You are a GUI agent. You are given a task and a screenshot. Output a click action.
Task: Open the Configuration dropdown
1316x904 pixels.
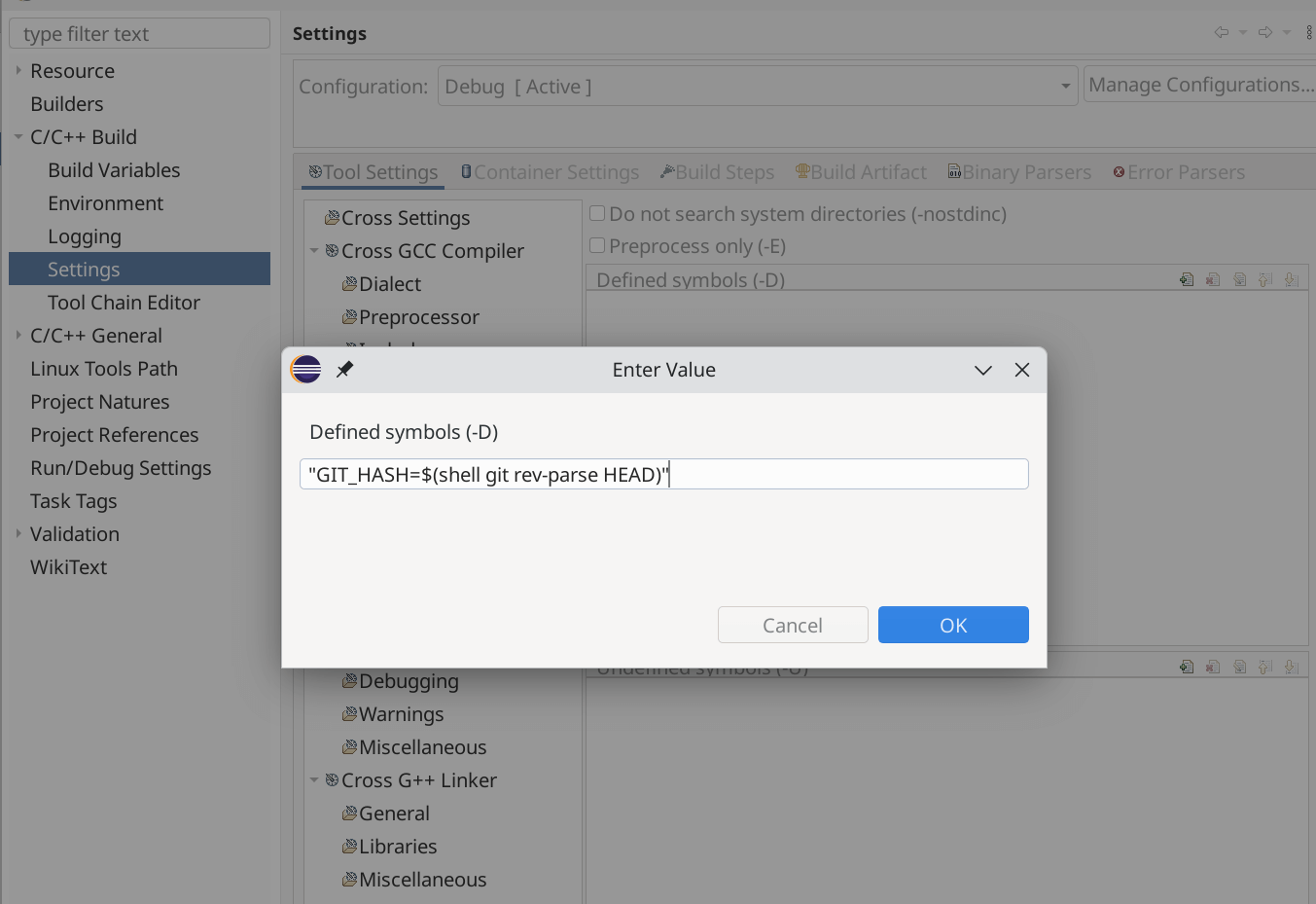1065,86
